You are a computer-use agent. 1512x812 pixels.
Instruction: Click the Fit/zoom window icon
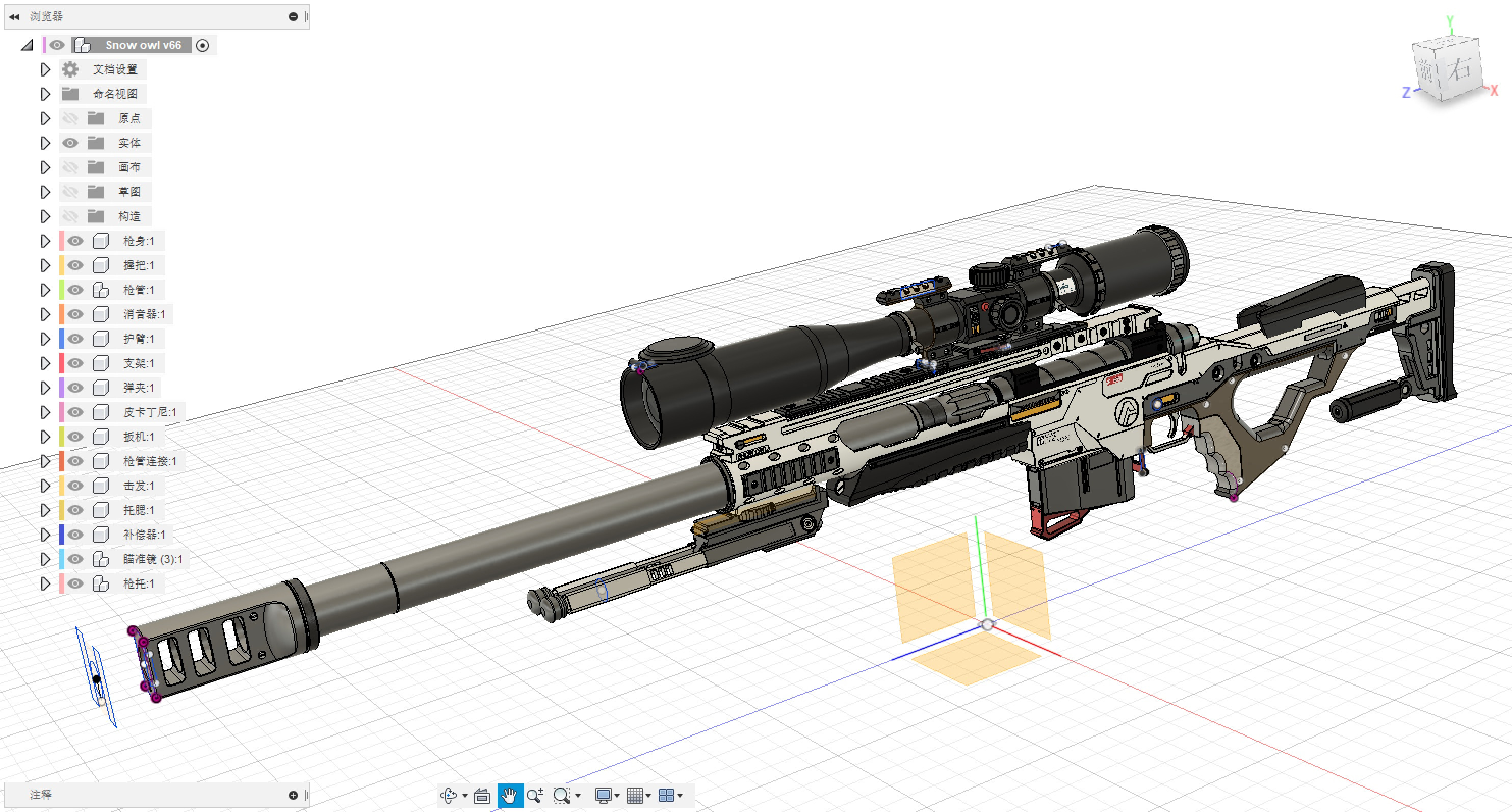pos(562,796)
